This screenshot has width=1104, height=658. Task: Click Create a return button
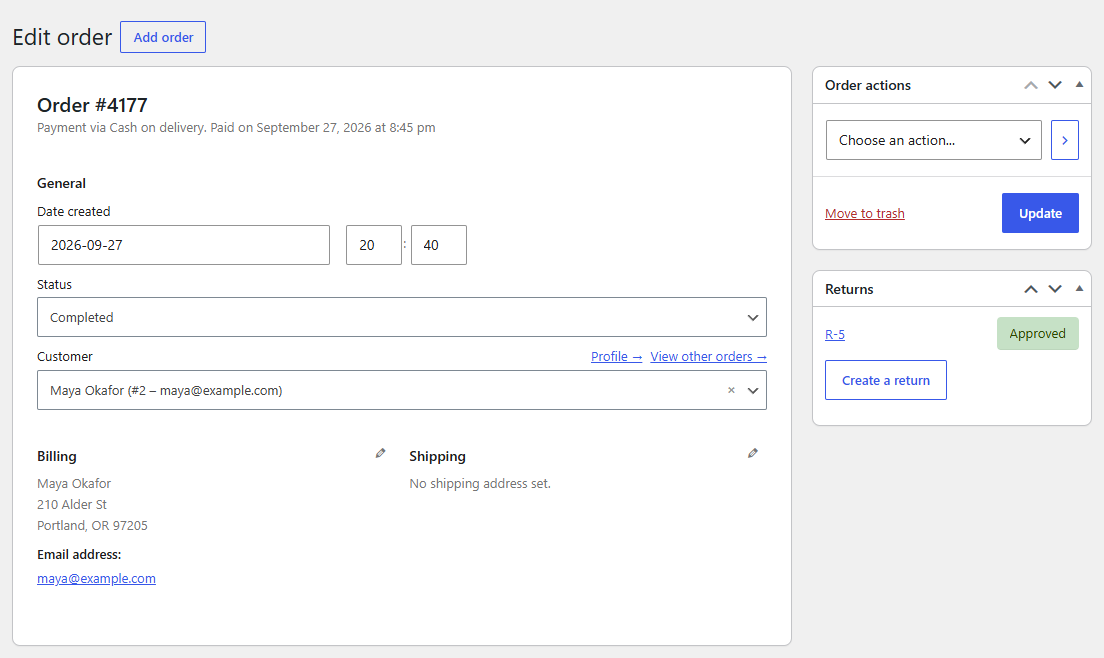click(886, 380)
